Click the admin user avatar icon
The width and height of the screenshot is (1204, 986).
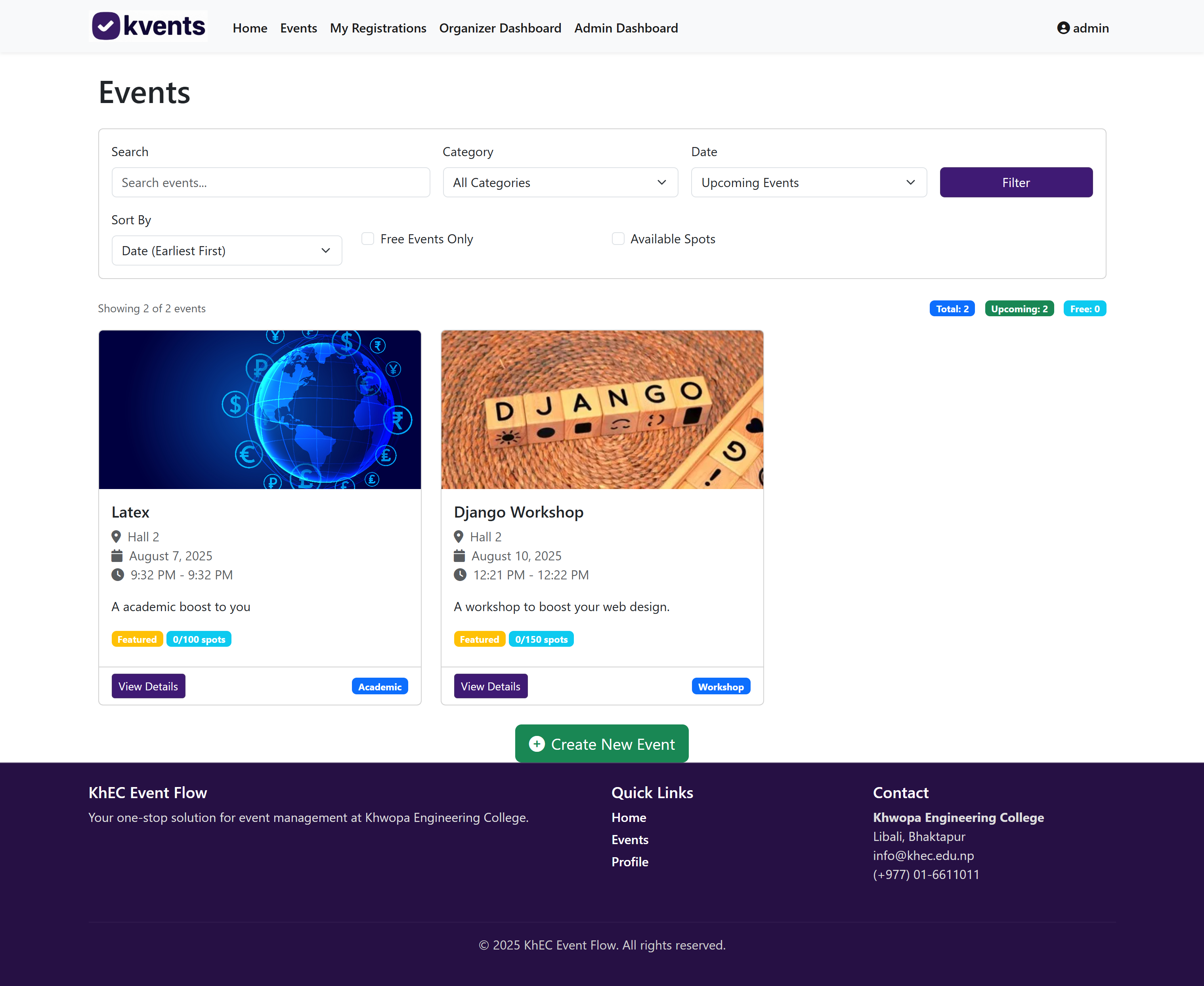1063,28
